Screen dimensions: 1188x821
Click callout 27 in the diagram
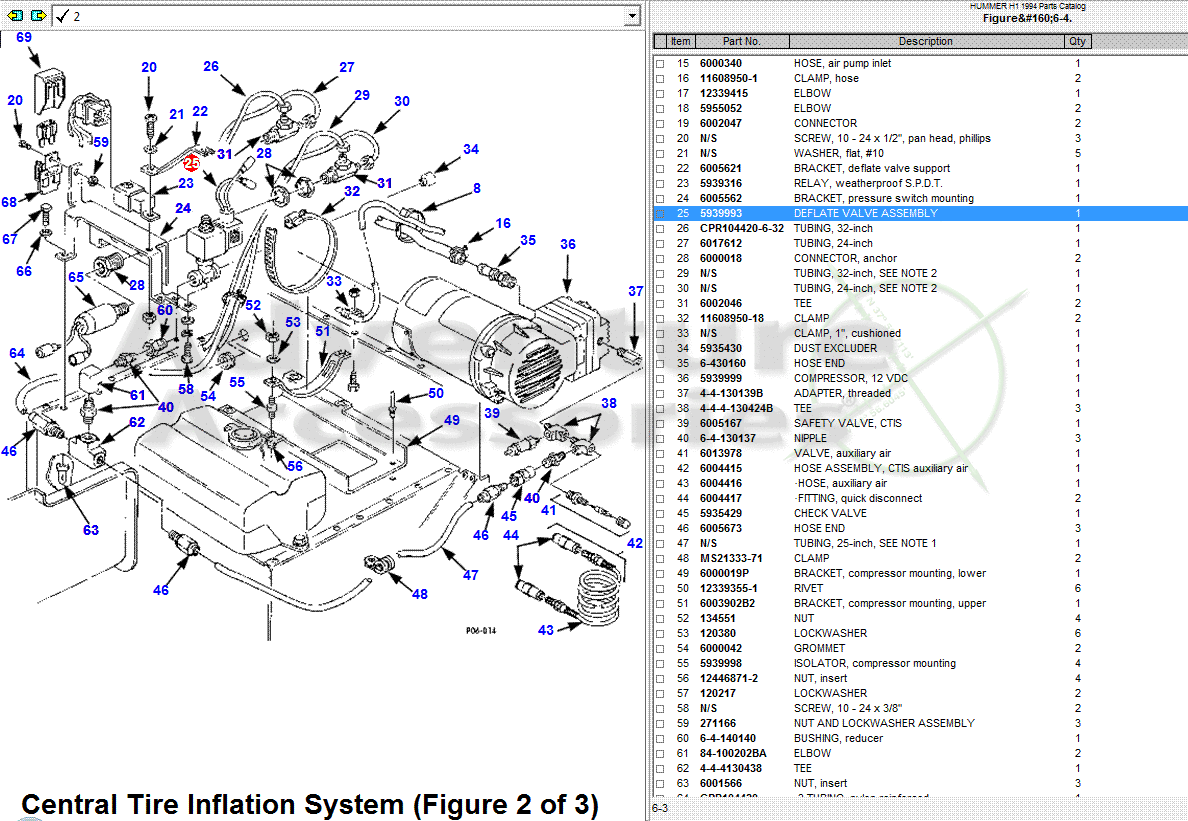pyautogui.click(x=346, y=67)
